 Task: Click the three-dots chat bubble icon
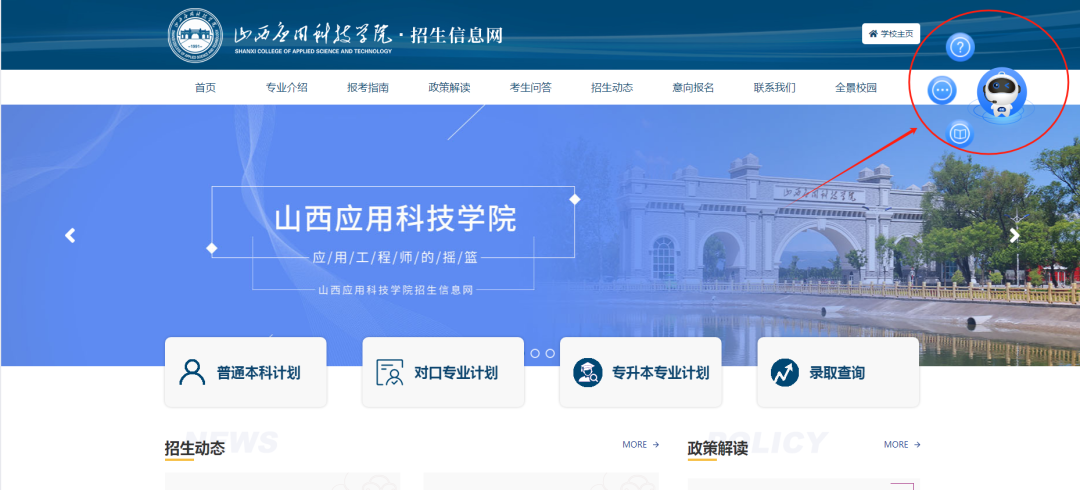click(x=942, y=90)
